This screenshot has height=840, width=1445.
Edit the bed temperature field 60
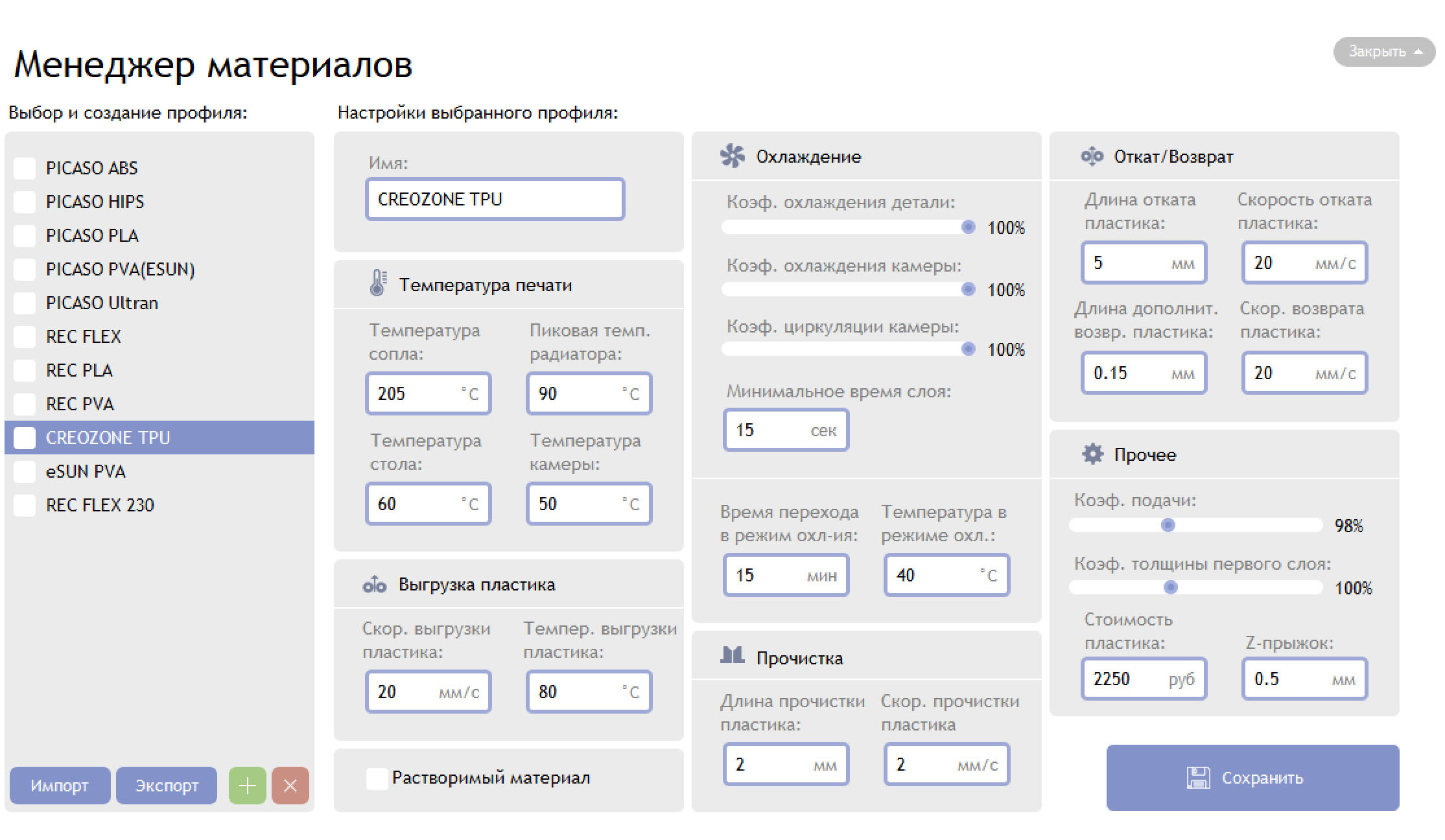click(428, 504)
